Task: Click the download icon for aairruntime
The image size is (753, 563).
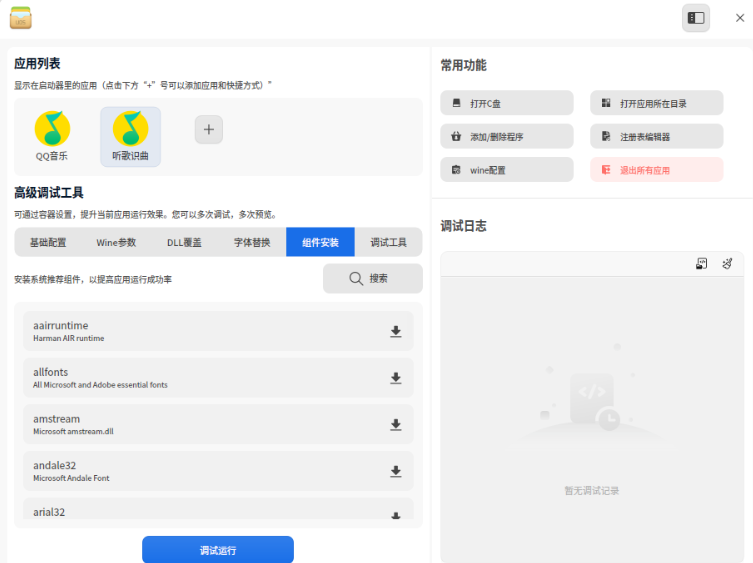Action: click(396, 331)
